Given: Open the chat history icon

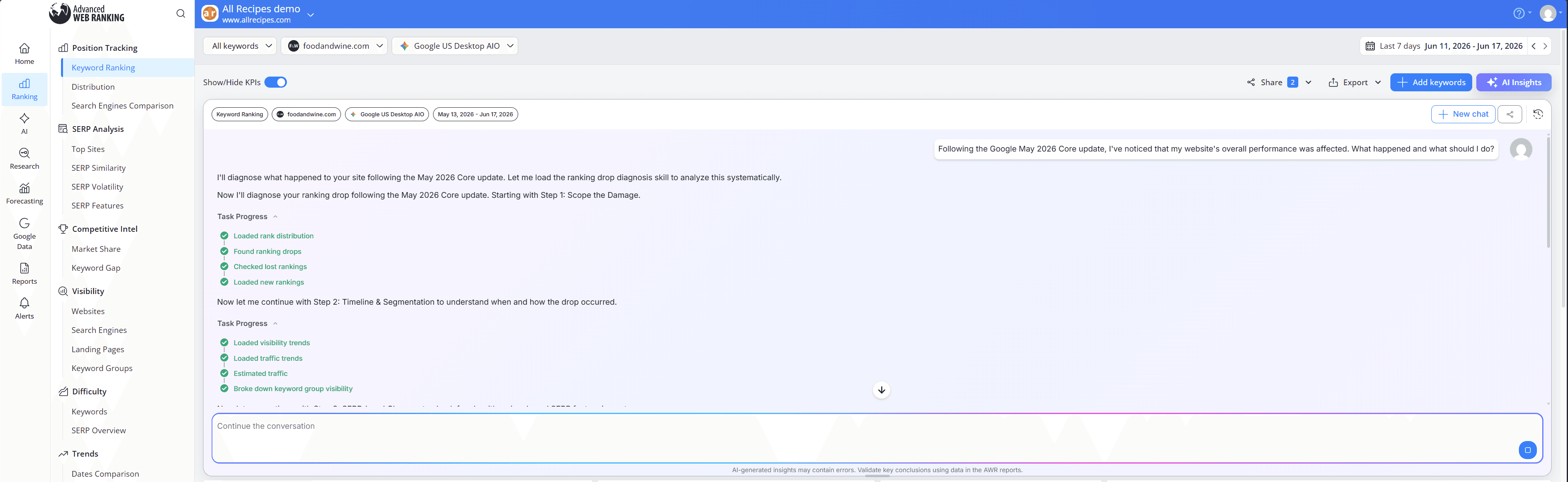Looking at the screenshot, I should 1538,114.
